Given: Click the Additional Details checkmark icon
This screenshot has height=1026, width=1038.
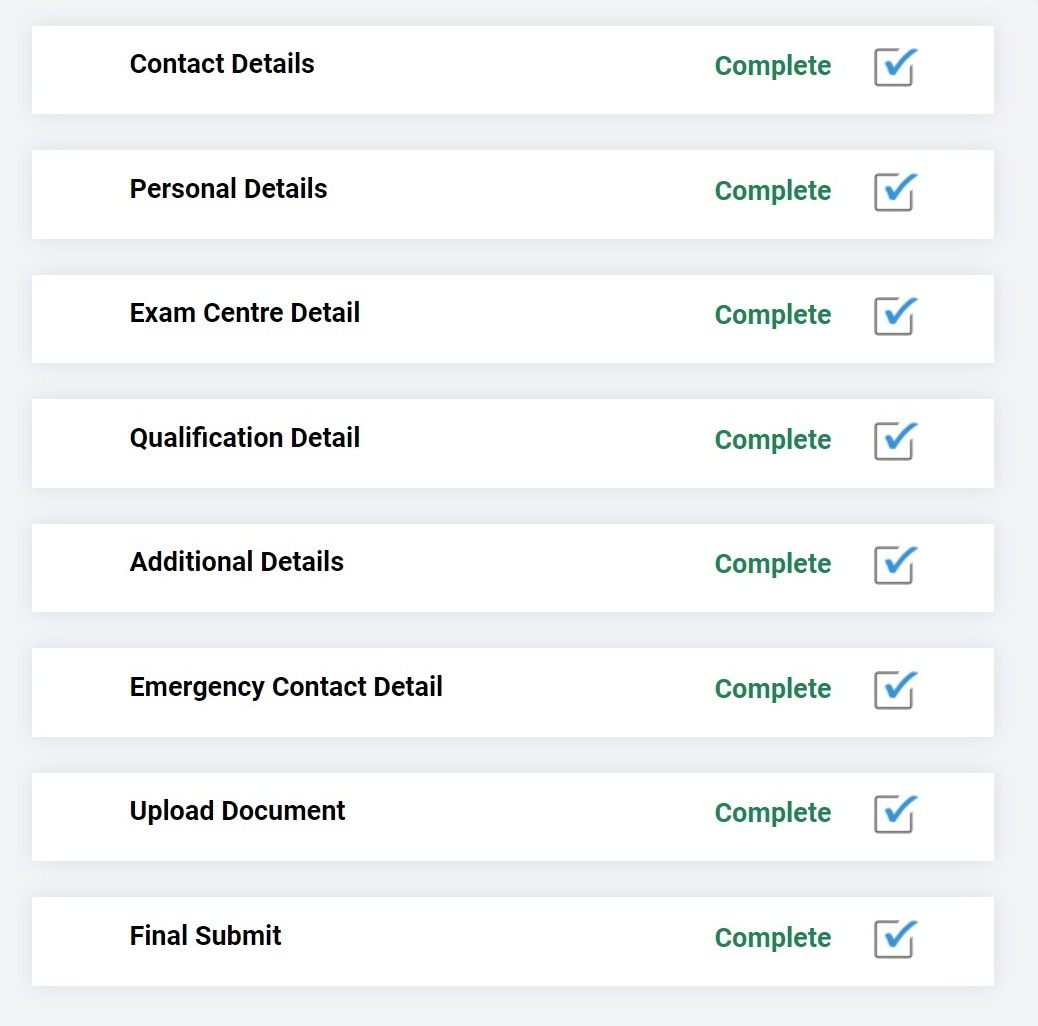Looking at the screenshot, I should tap(895, 565).
